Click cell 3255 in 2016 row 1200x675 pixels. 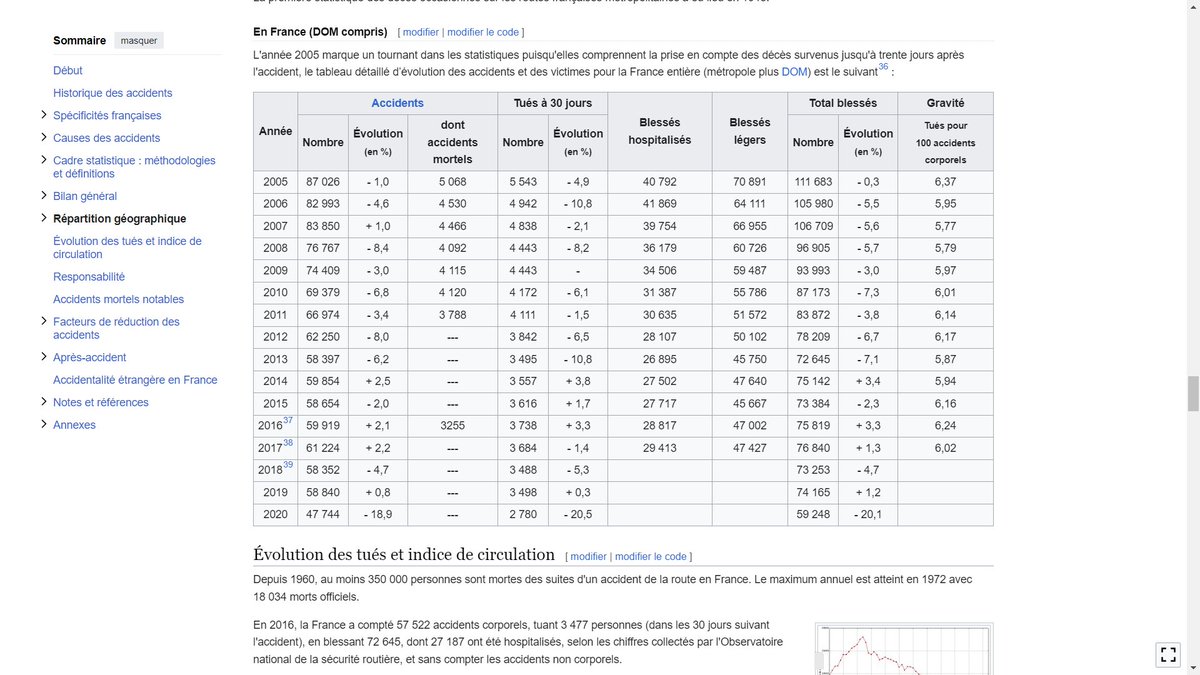tap(452, 425)
